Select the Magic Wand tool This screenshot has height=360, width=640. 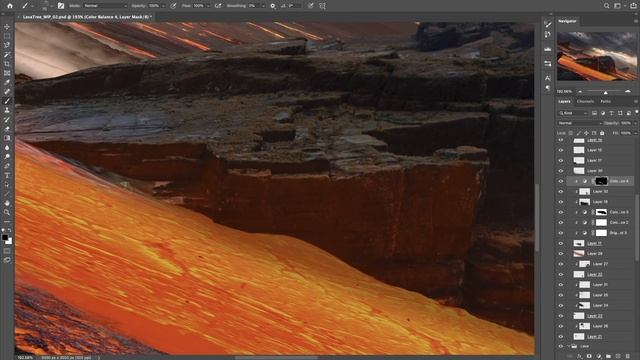click(x=7, y=55)
